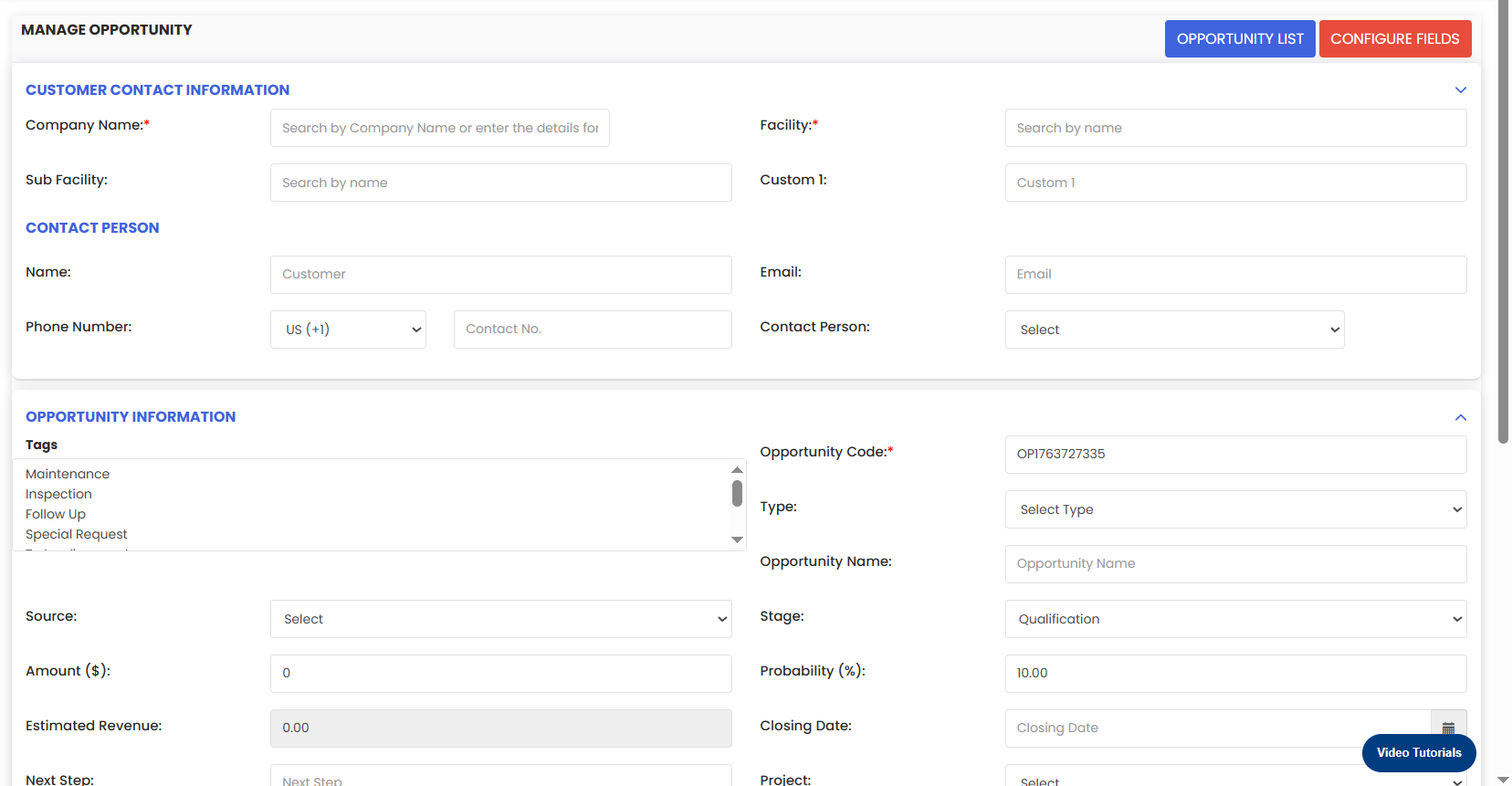Select the Inspection tag
Image resolution: width=1512 pixels, height=786 pixels.
click(x=58, y=494)
